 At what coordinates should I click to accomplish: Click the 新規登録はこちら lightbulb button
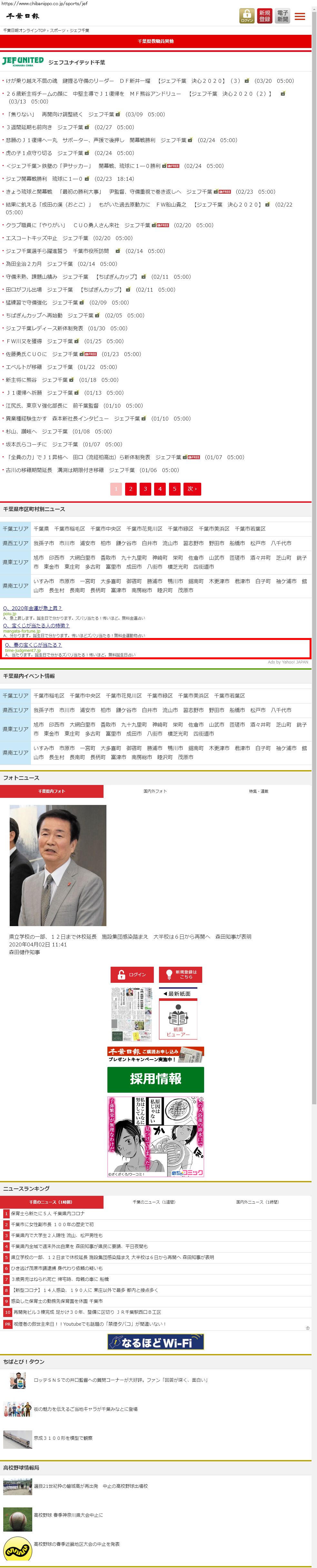181,974
